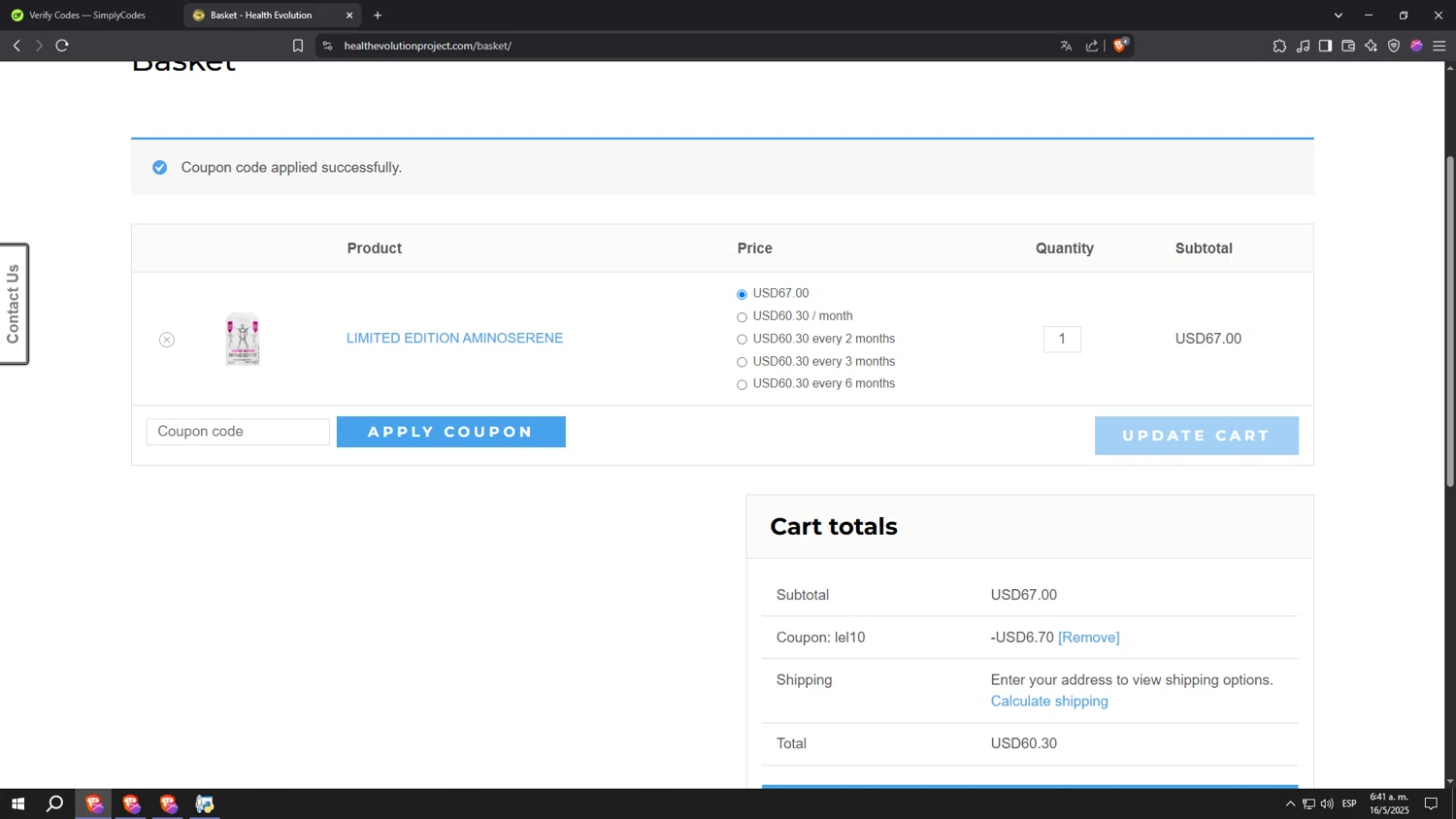Click the Update Cart button
1456x819 pixels.
pyautogui.click(x=1197, y=436)
